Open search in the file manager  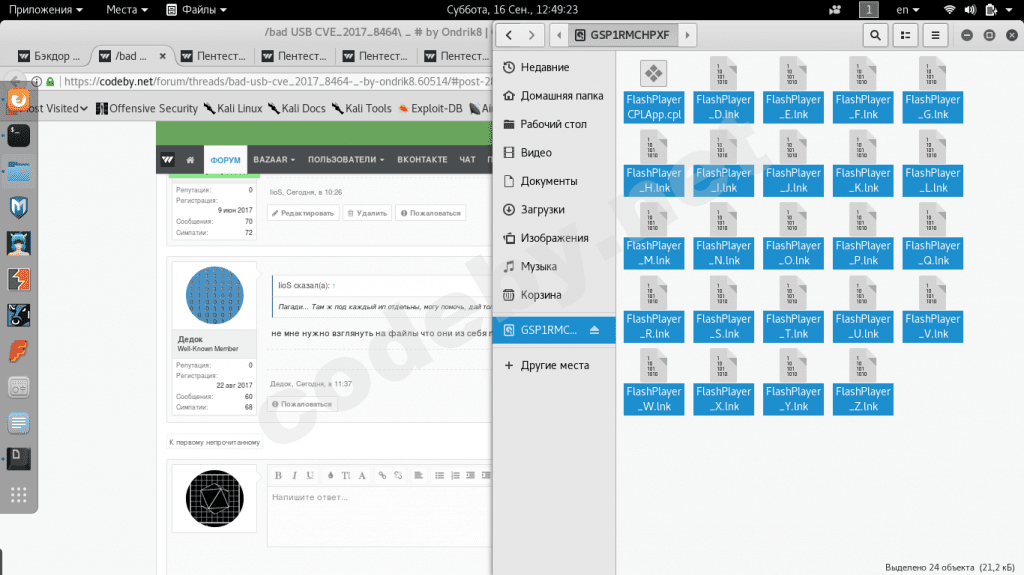875,35
